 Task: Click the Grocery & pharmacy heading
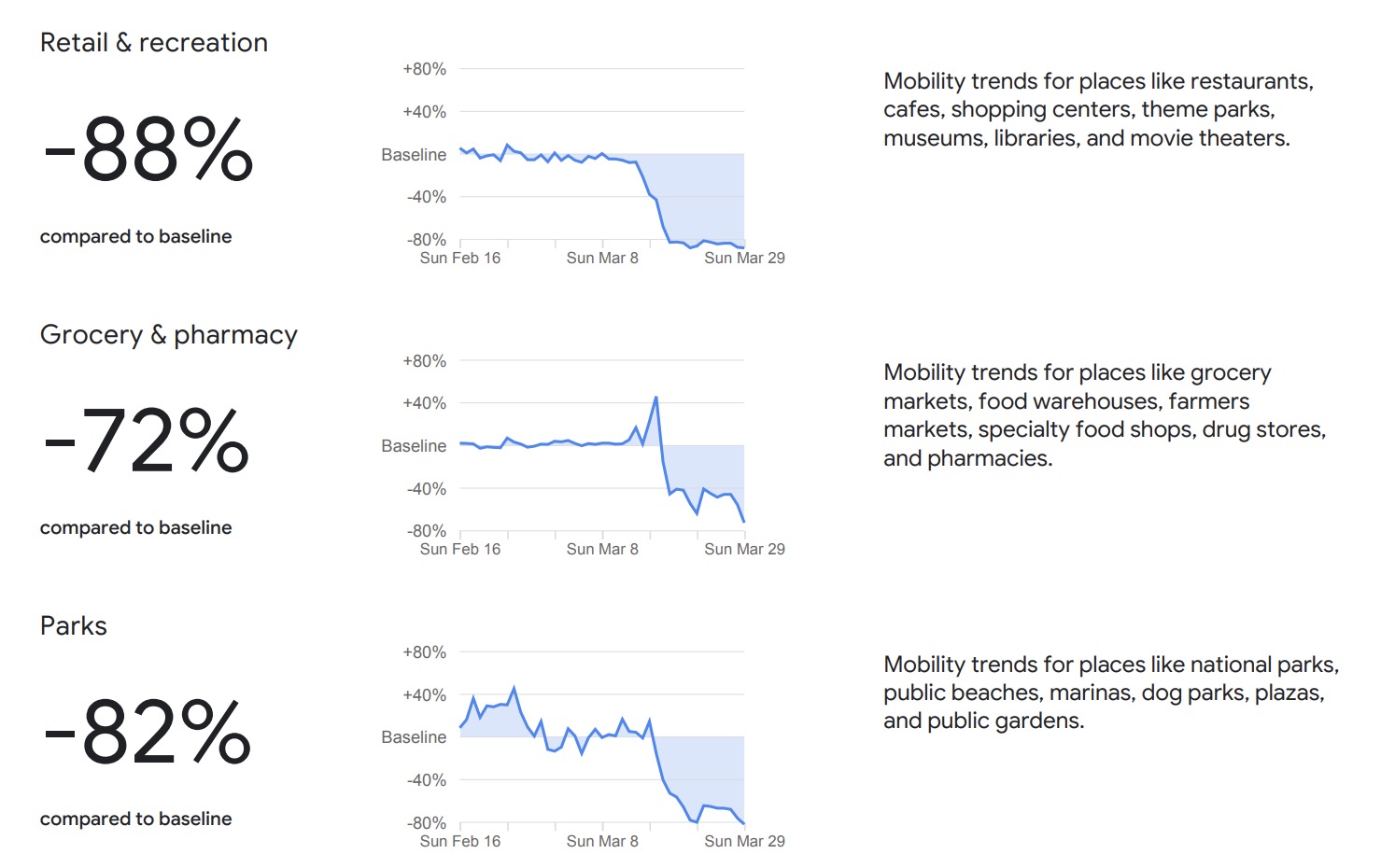pos(168,334)
